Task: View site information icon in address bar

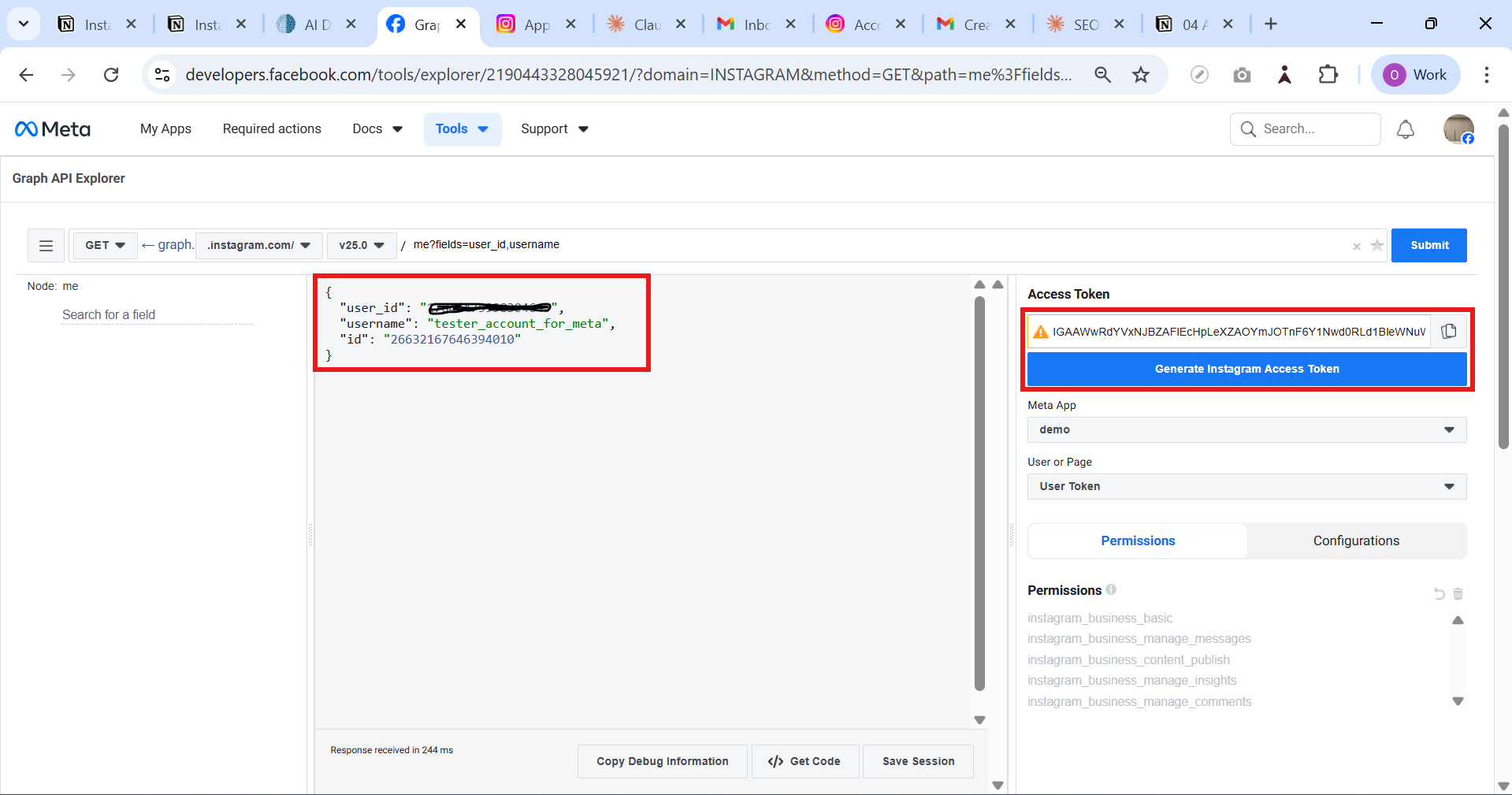Action: point(162,75)
